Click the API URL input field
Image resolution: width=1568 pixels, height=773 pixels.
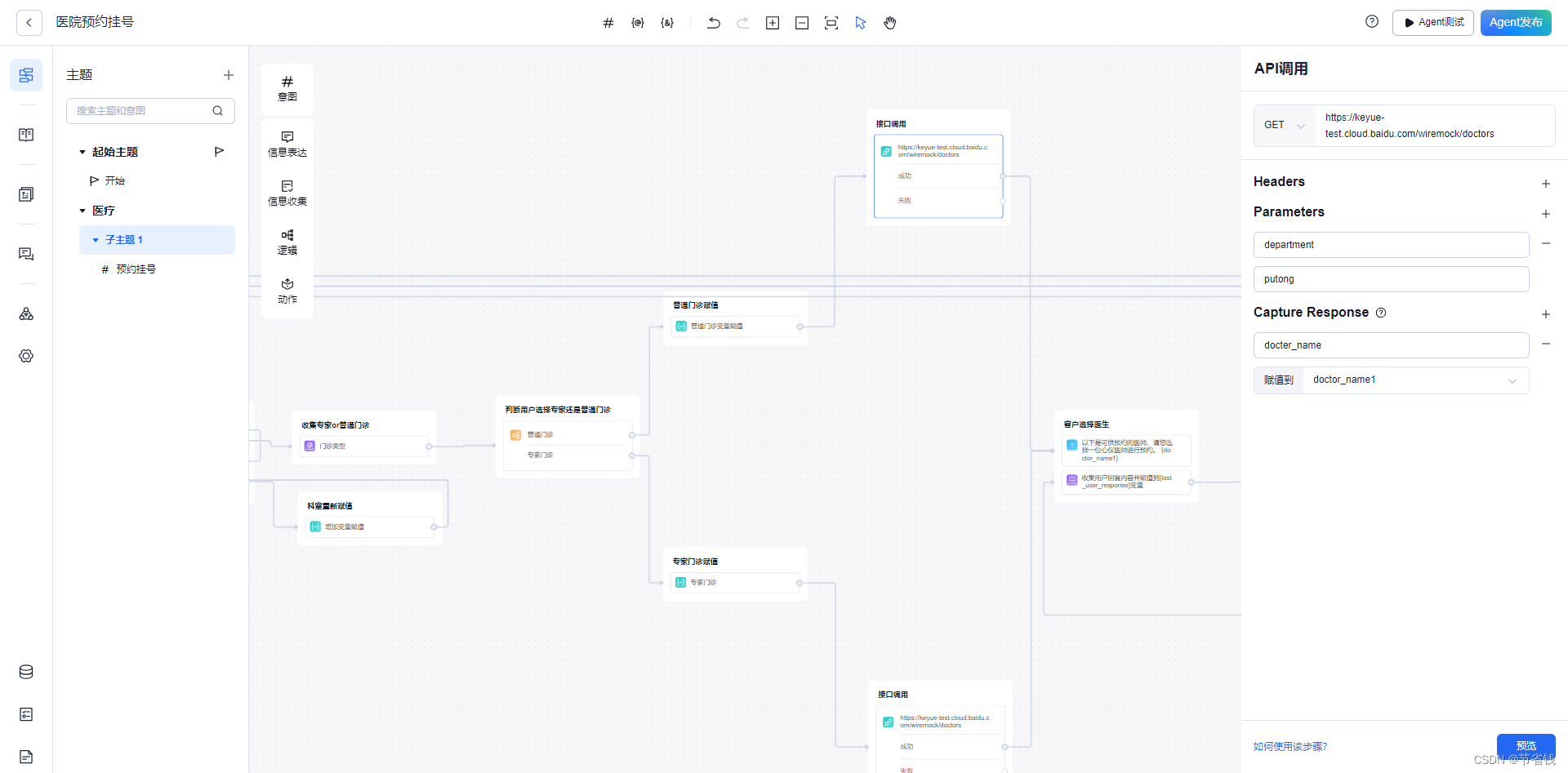(1435, 126)
